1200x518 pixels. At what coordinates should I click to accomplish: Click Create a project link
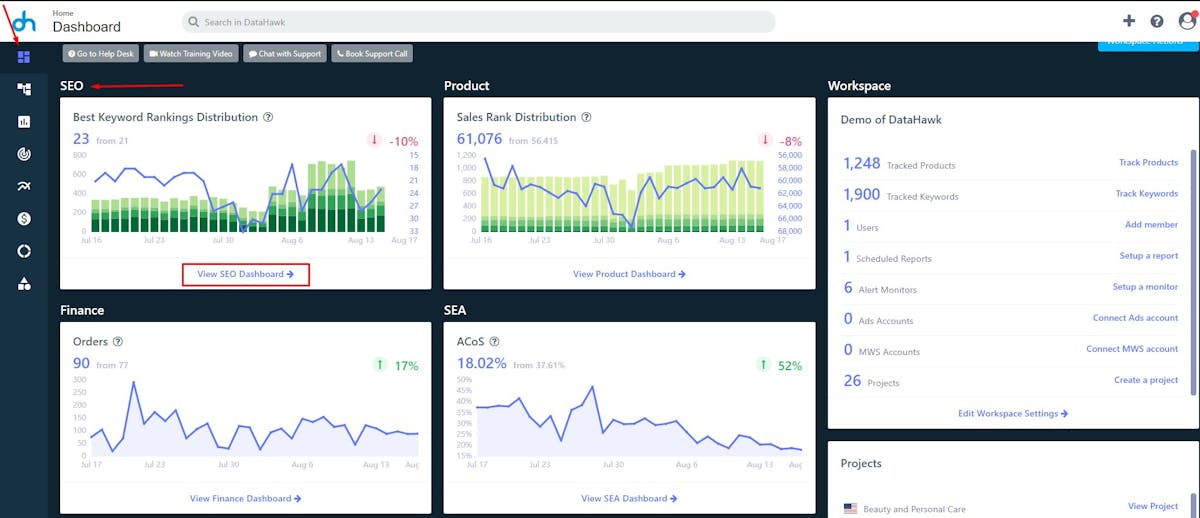click(x=1147, y=380)
